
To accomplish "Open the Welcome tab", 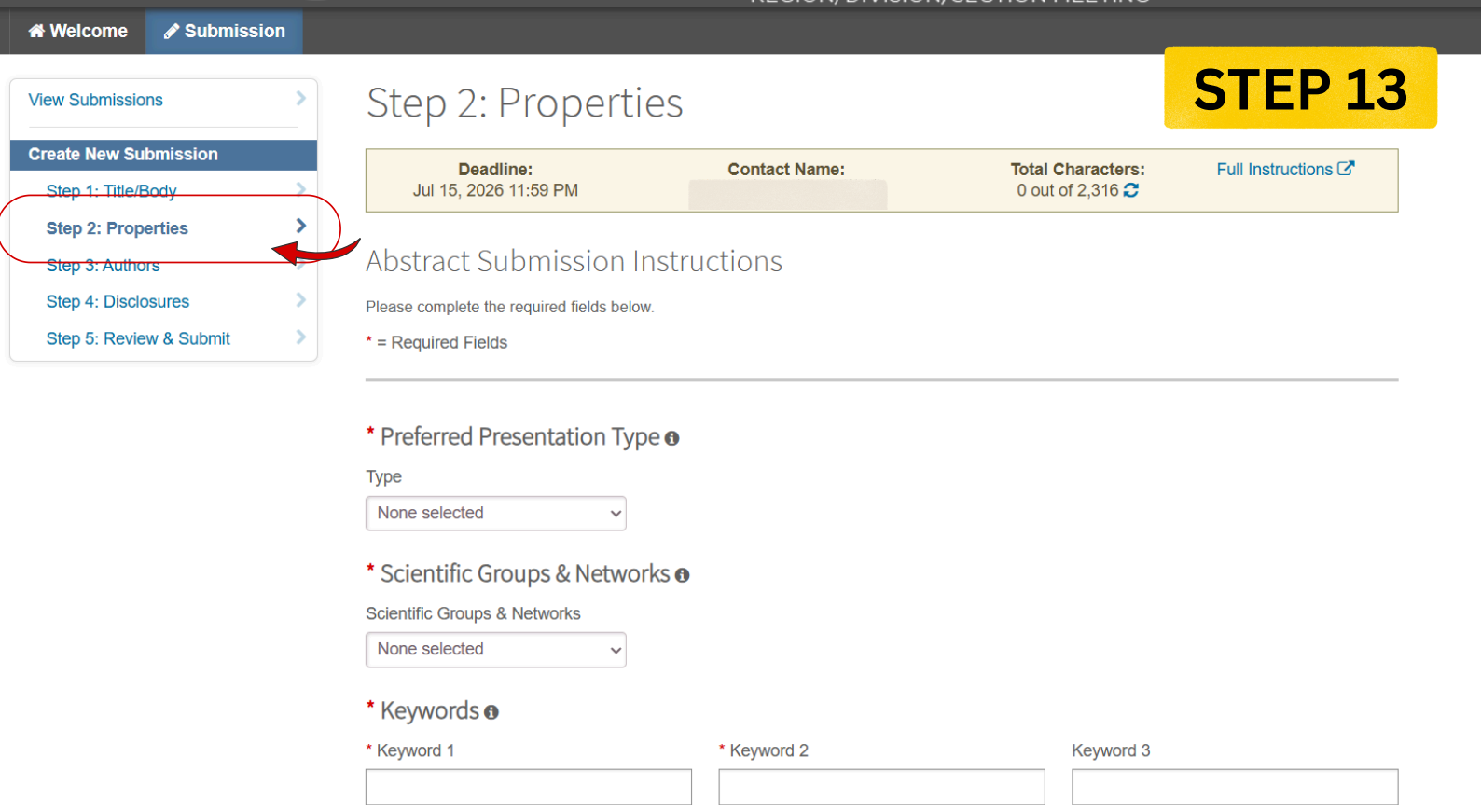I will [77, 31].
